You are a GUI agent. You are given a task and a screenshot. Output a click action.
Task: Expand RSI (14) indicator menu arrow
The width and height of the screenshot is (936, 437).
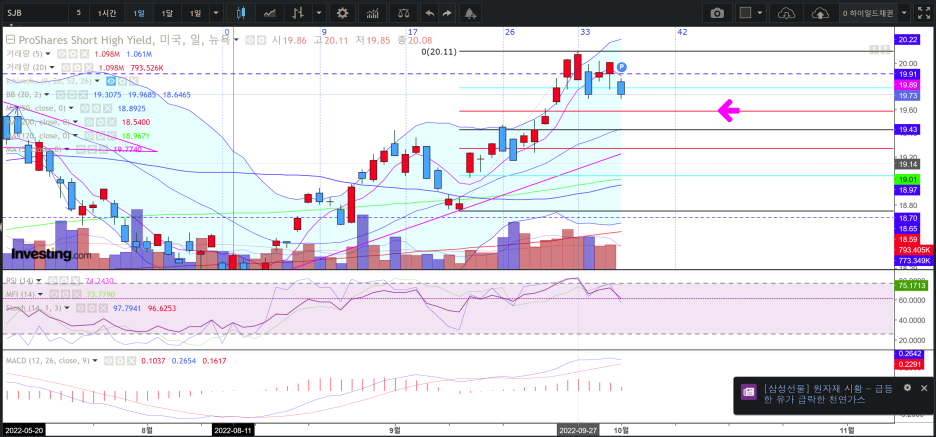pos(39,281)
